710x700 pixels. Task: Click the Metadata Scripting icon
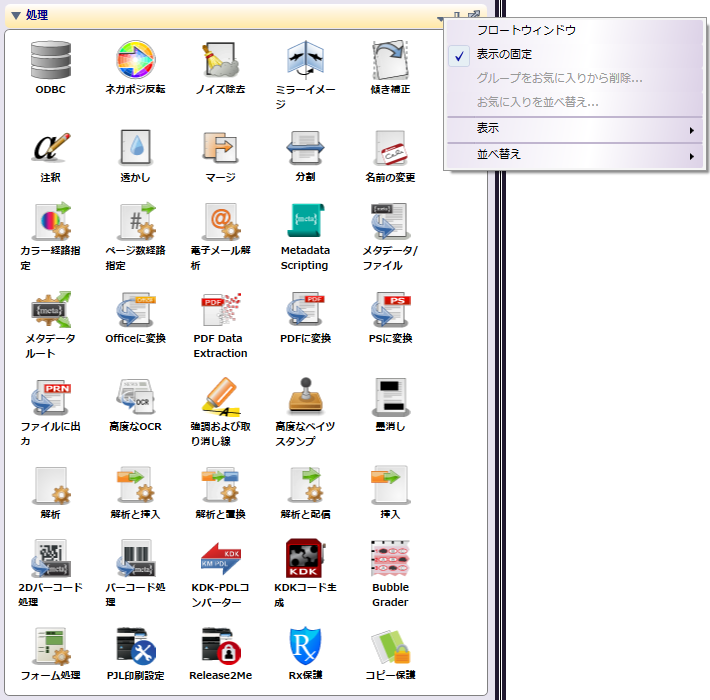[305, 222]
